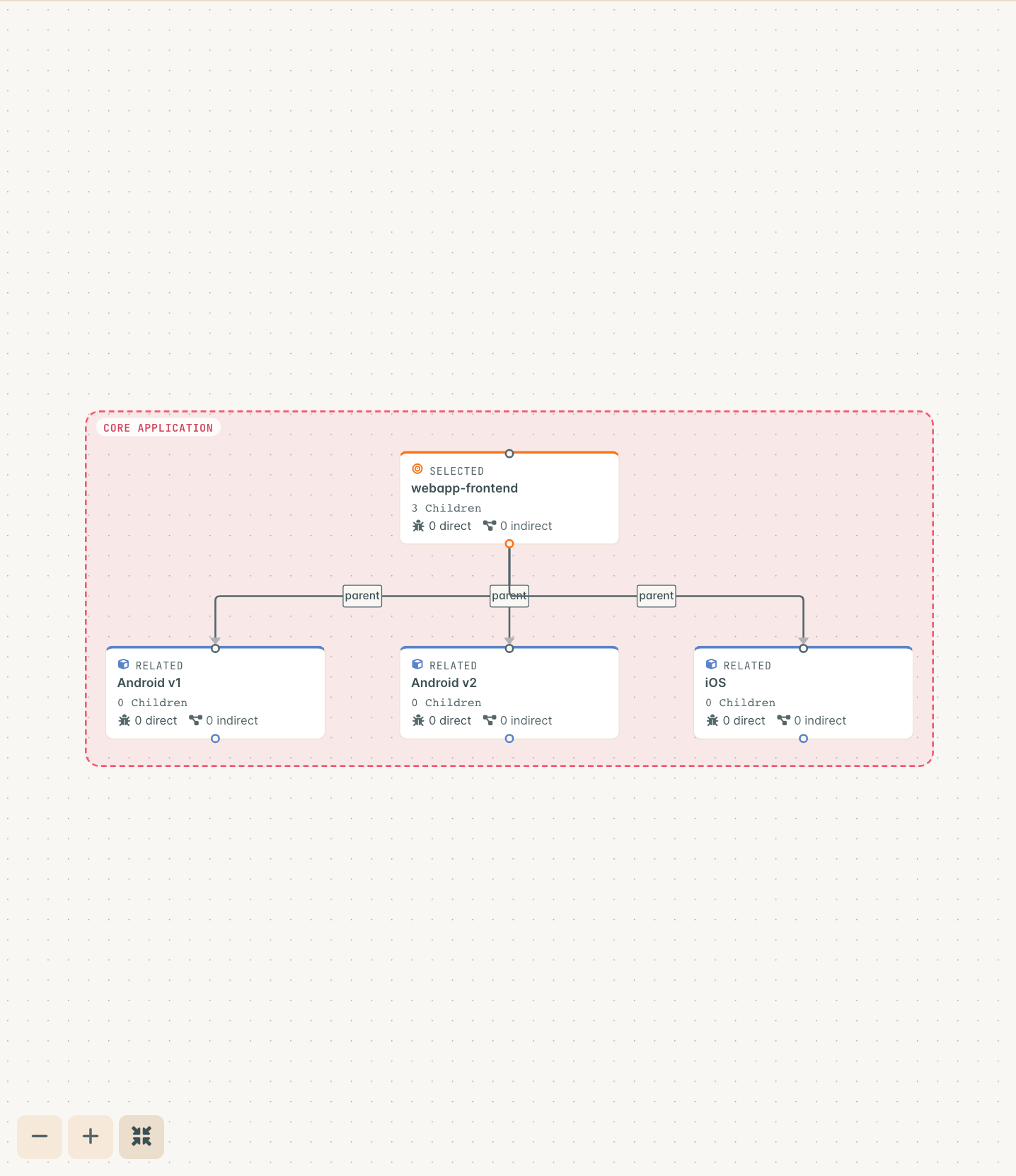
Task: Click the indirect graph icon on Android v2
Action: pyautogui.click(x=489, y=720)
